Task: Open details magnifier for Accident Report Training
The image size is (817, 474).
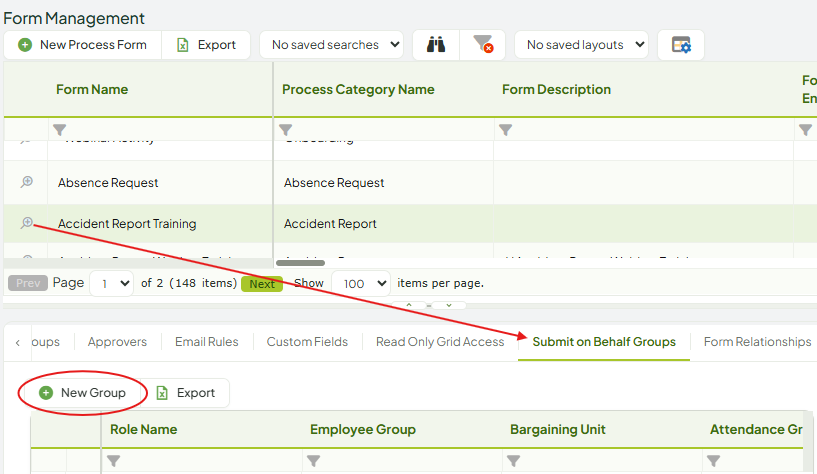Action: click(x=27, y=223)
